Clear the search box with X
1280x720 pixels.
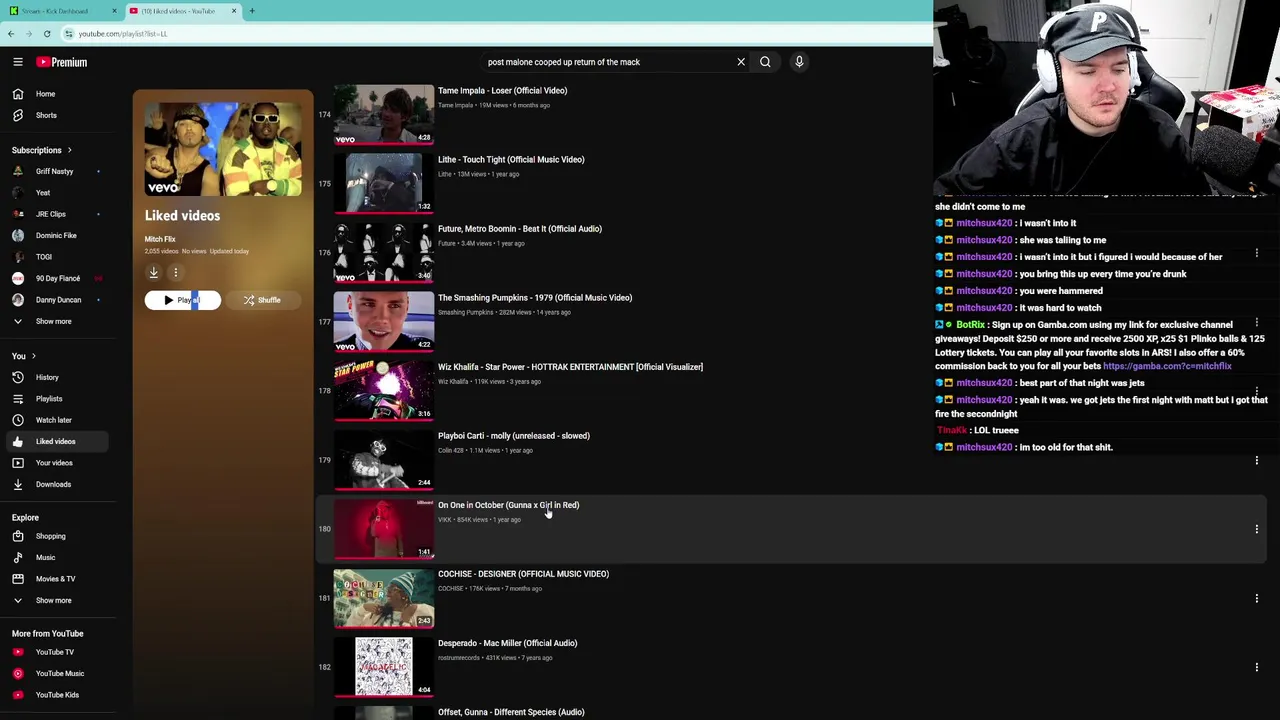pyautogui.click(x=741, y=62)
